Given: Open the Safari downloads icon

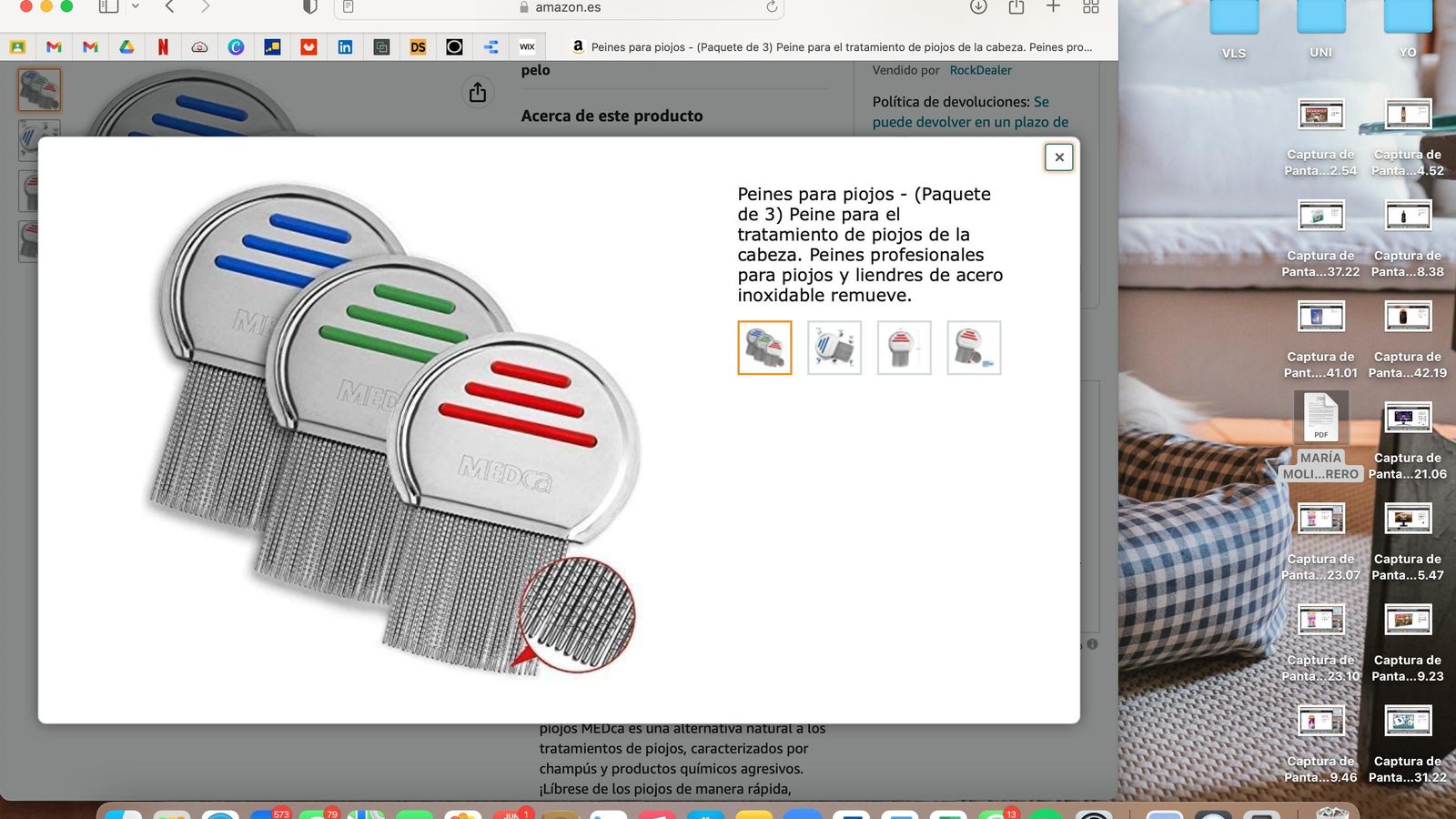Looking at the screenshot, I should pos(978,7).
